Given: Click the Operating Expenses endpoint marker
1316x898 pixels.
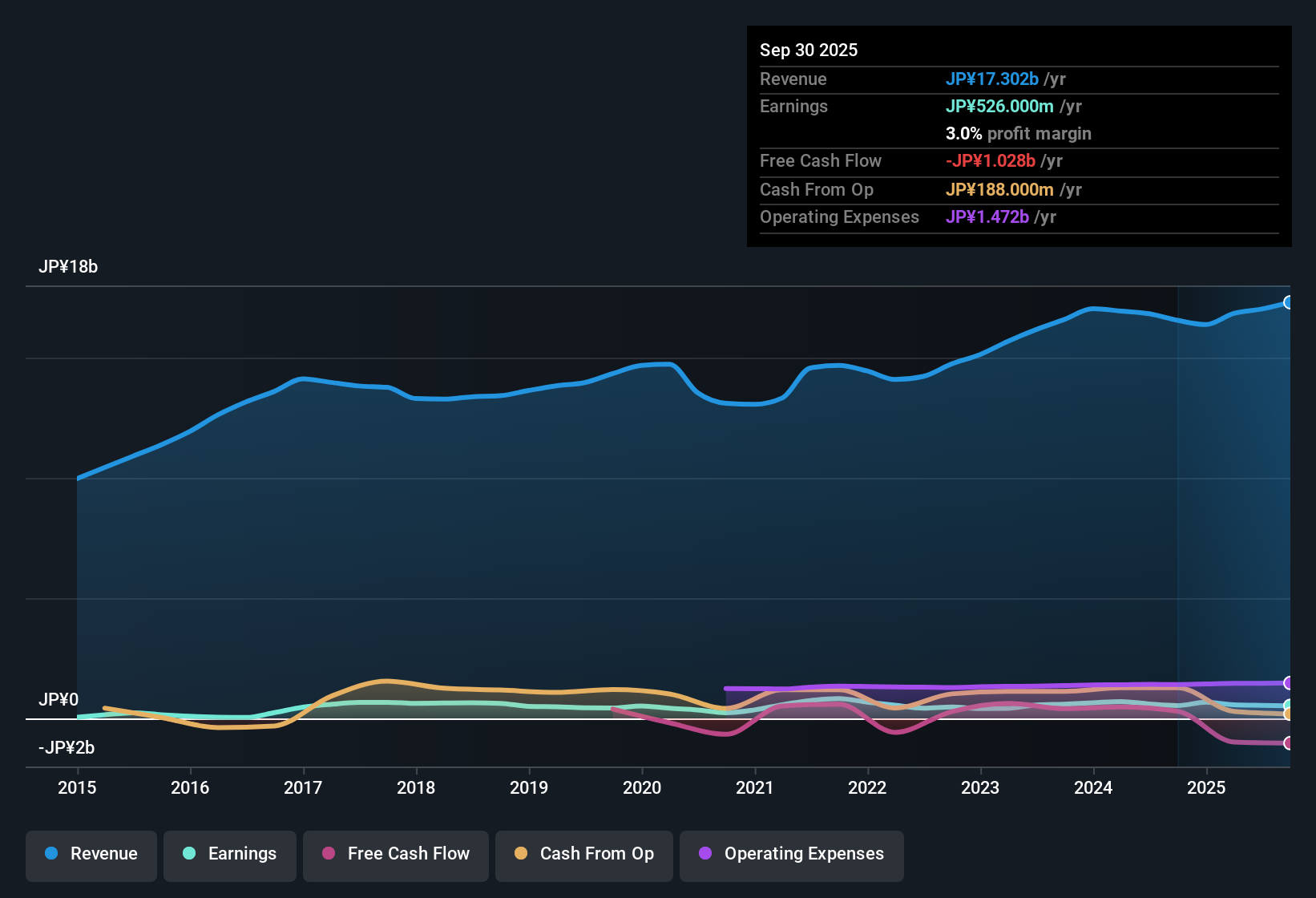Looking at the screenshot, I should tap(1289, 683).
